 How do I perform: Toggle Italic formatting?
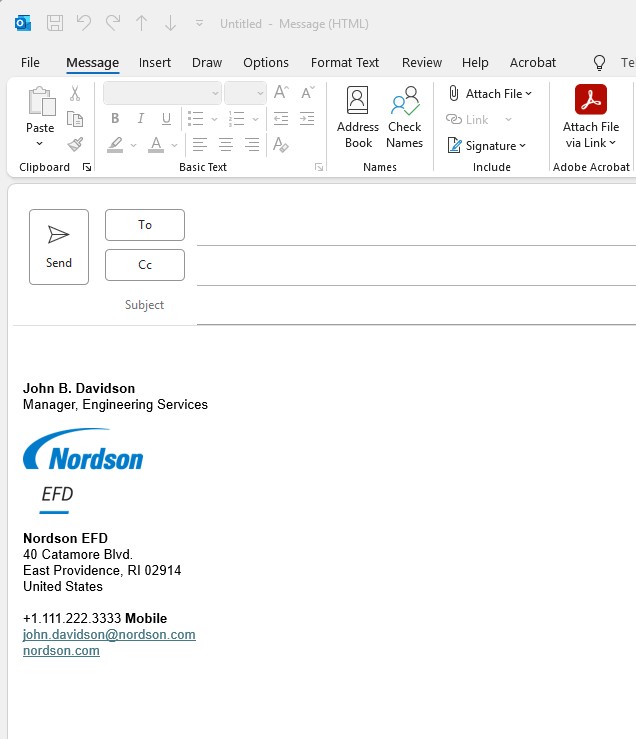(x=140, y=118)
